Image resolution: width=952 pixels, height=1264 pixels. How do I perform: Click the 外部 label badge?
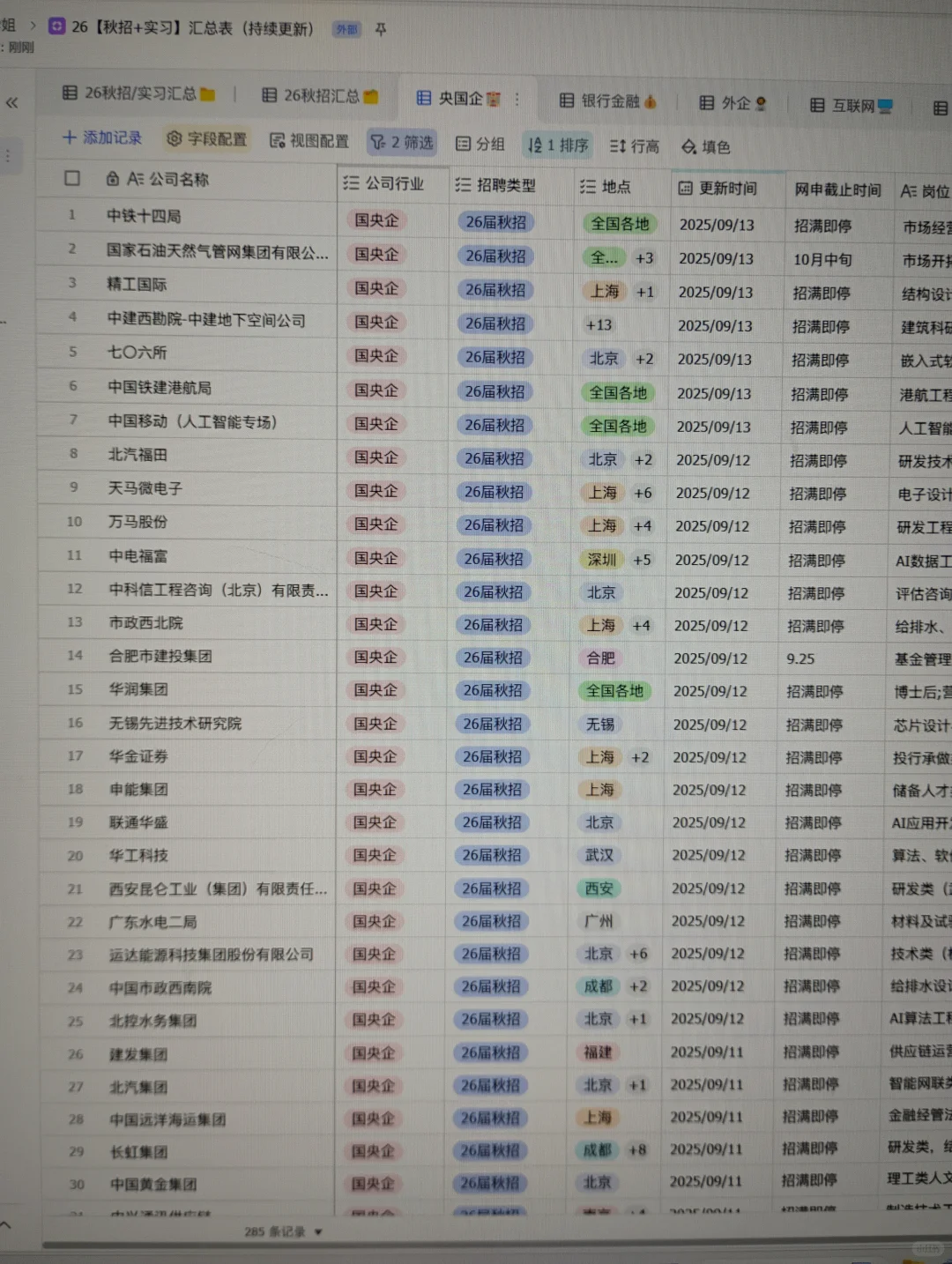tap(346, 29)
